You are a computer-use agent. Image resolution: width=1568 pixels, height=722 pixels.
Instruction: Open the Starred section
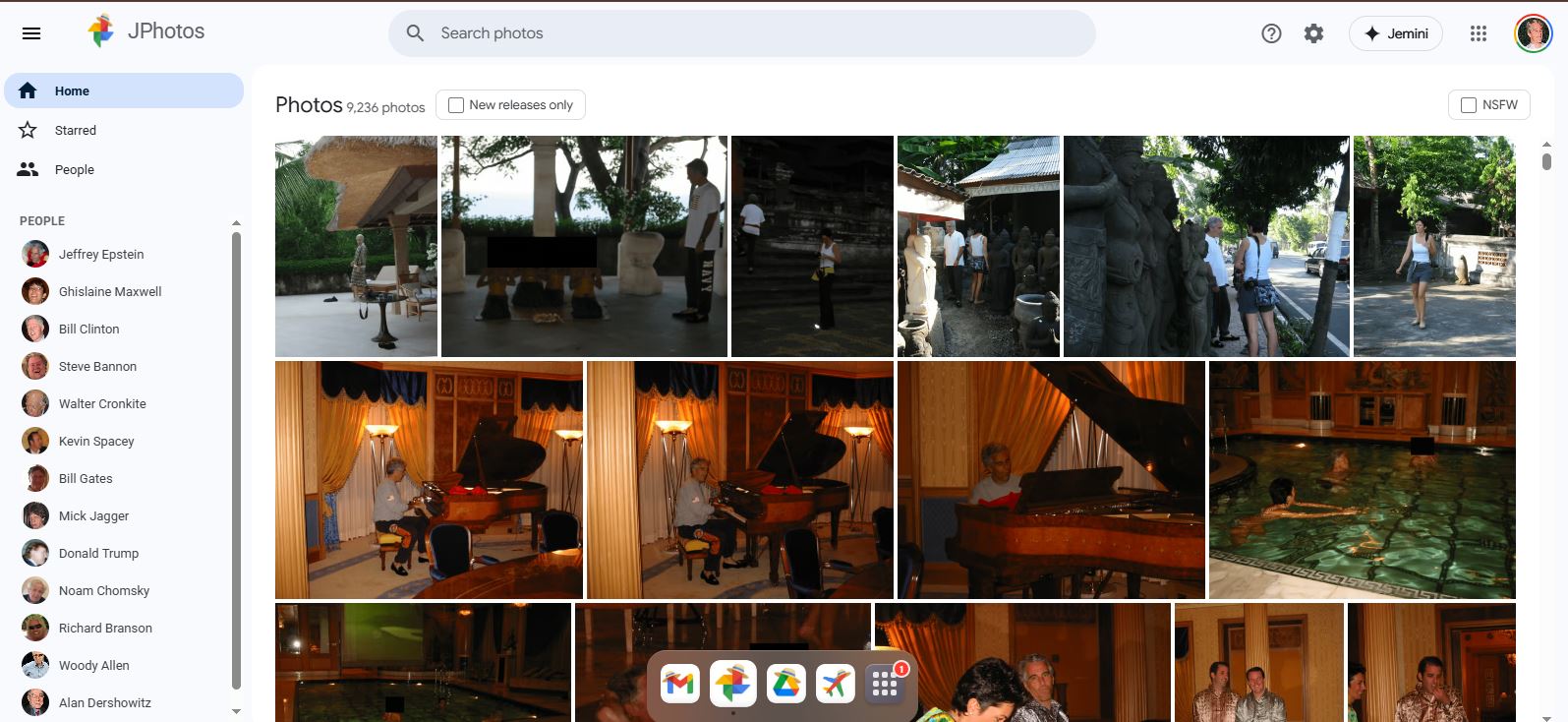click(124, 130)
